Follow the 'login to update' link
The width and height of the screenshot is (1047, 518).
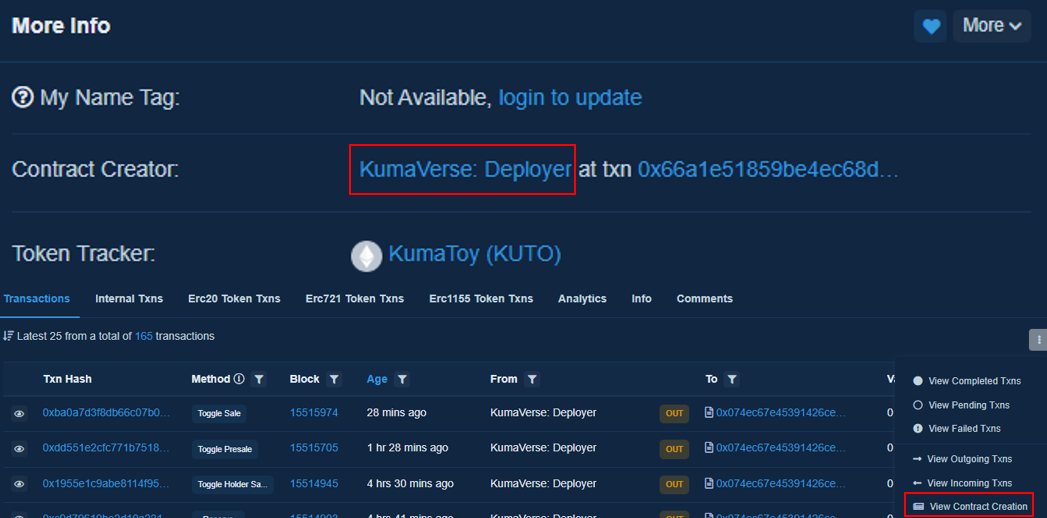[570, 98]
